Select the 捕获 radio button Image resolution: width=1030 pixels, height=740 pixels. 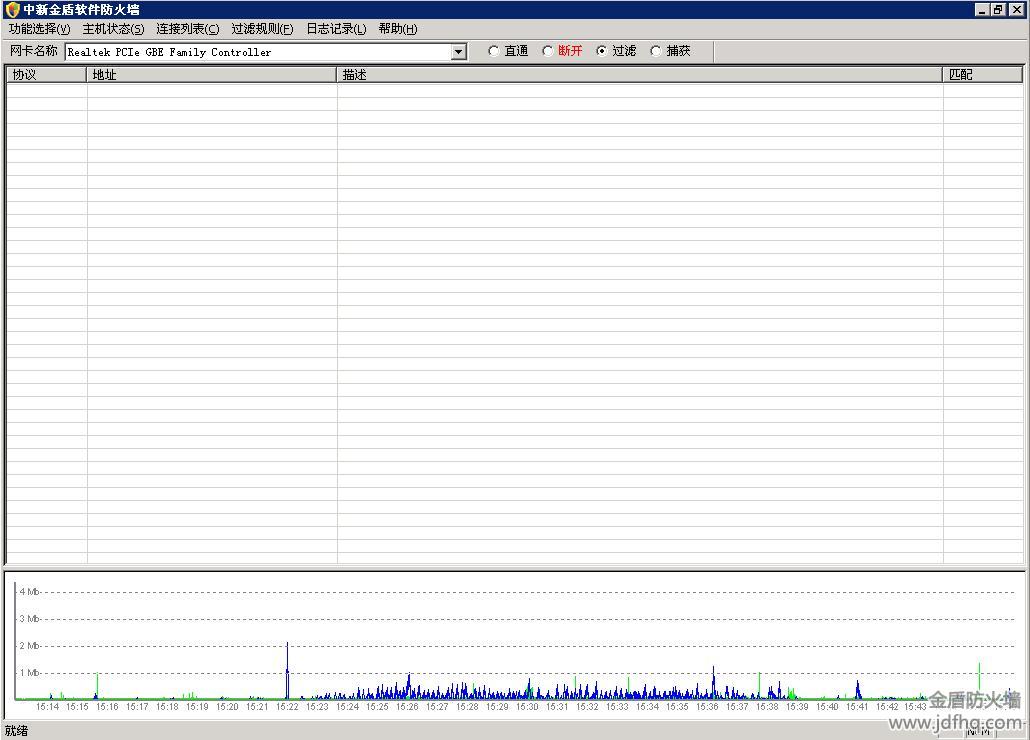click(656, 51)
